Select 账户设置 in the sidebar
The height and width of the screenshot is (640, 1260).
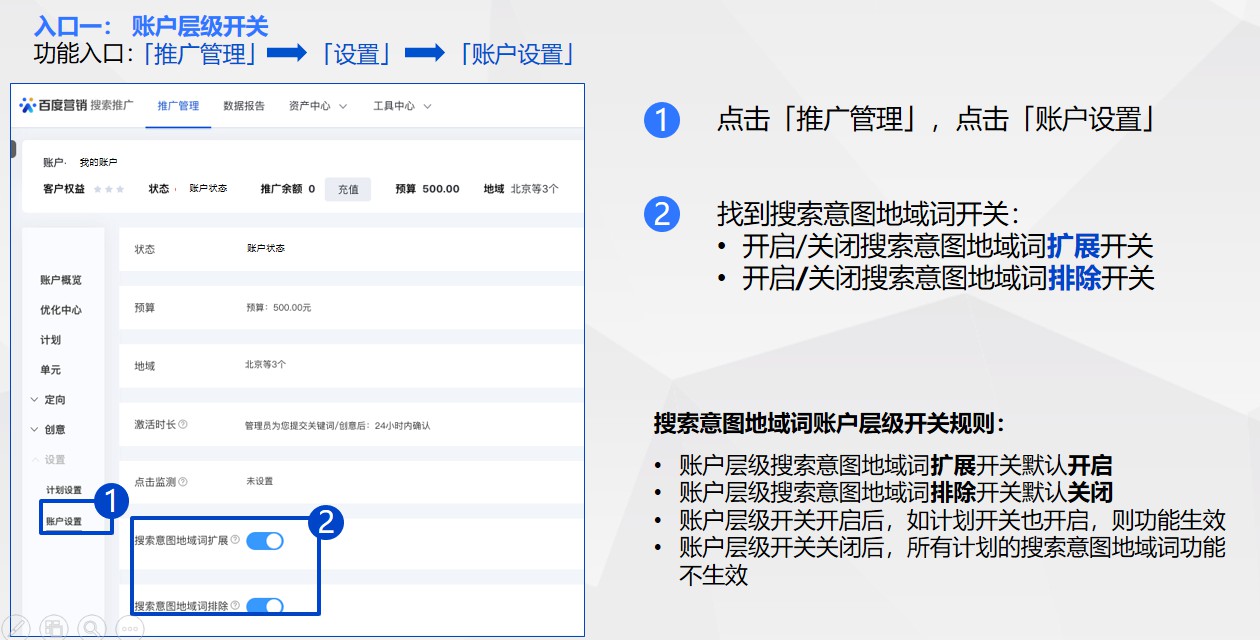(x=64, y=521)
